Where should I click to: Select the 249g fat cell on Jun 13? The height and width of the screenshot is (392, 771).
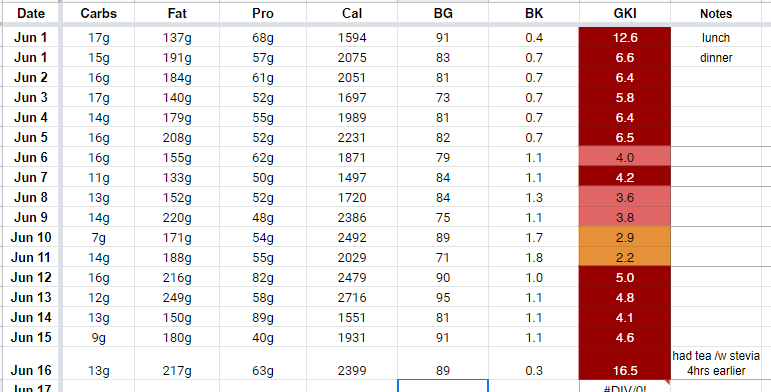[x=177, y=297]
